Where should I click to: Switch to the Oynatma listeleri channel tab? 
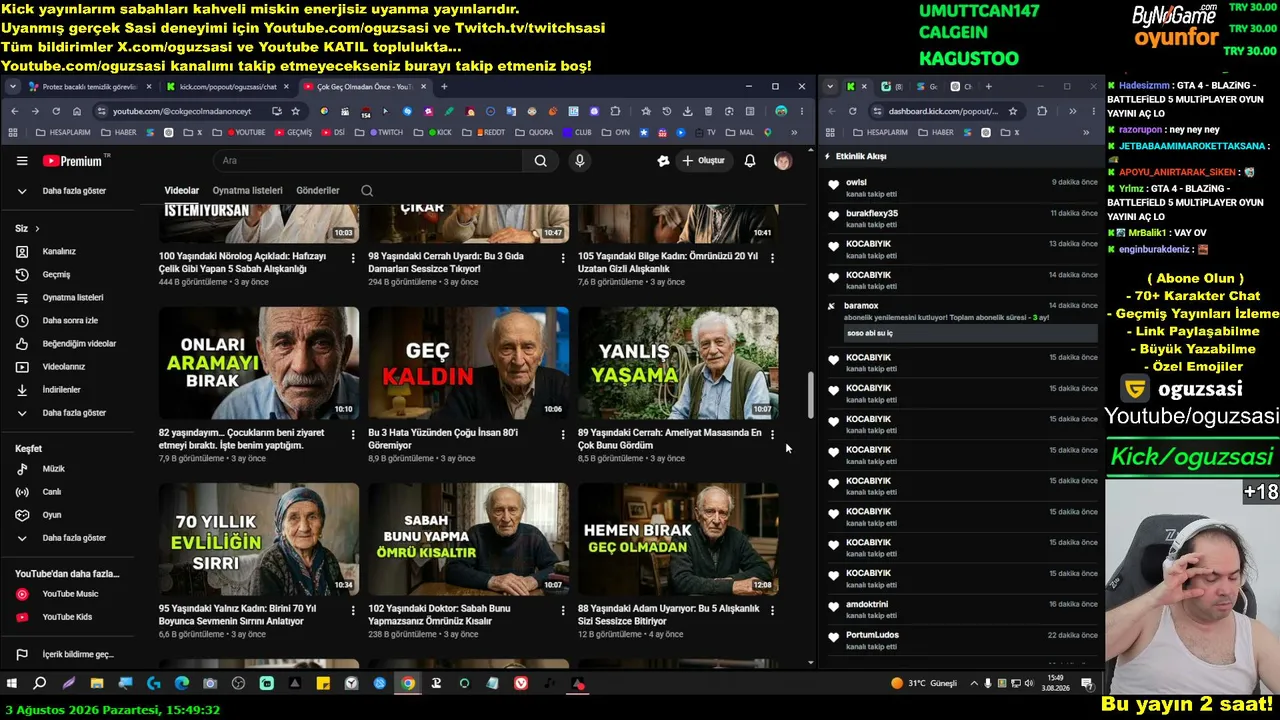[x=248, y=191]
